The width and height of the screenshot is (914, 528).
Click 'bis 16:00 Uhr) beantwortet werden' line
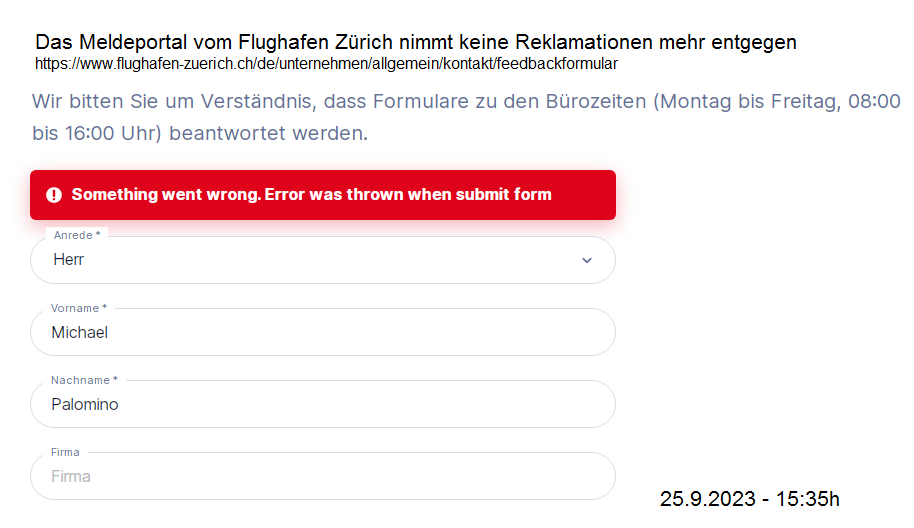tap(200, 132)
